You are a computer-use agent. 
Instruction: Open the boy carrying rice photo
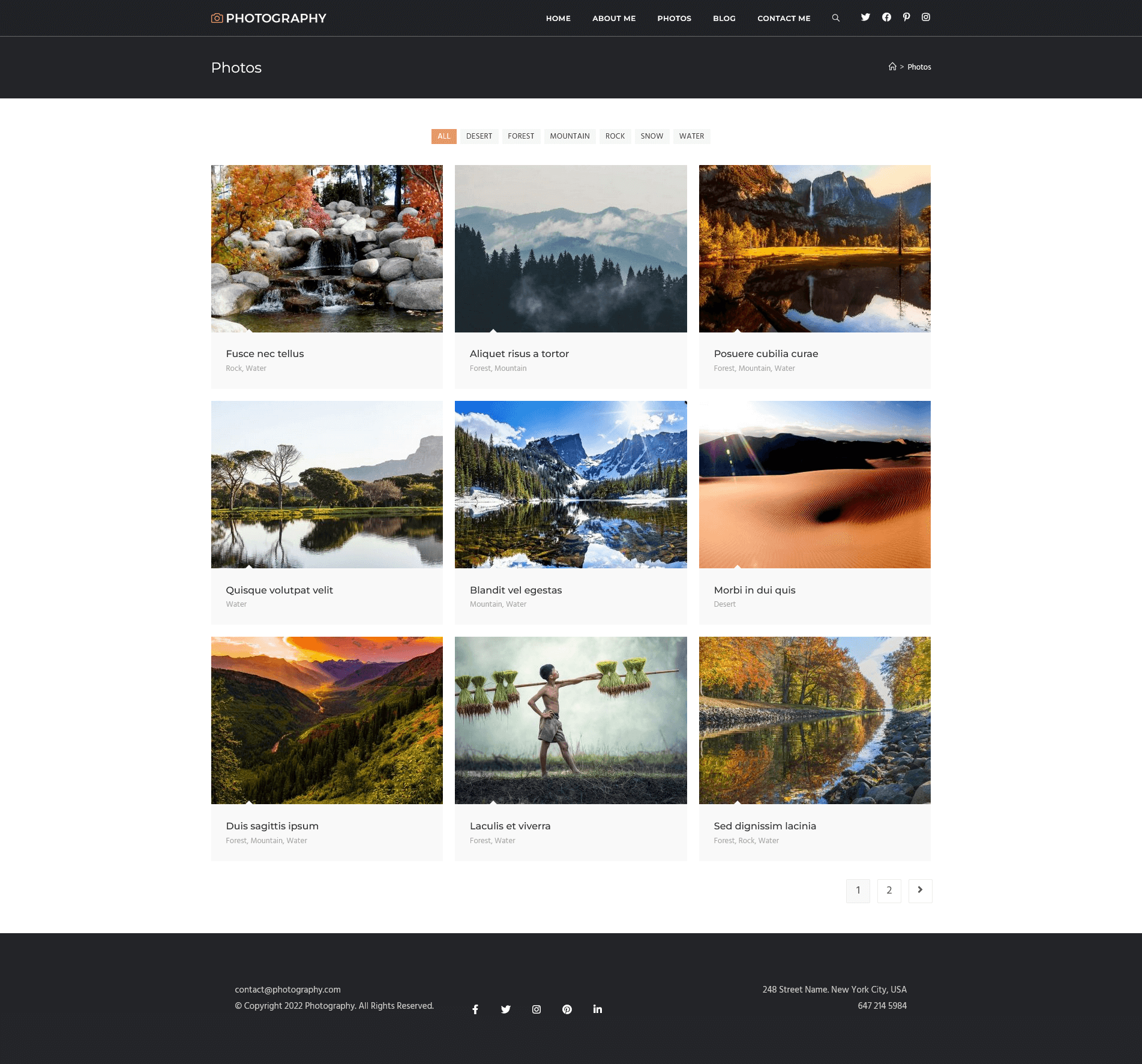[571, 720]
